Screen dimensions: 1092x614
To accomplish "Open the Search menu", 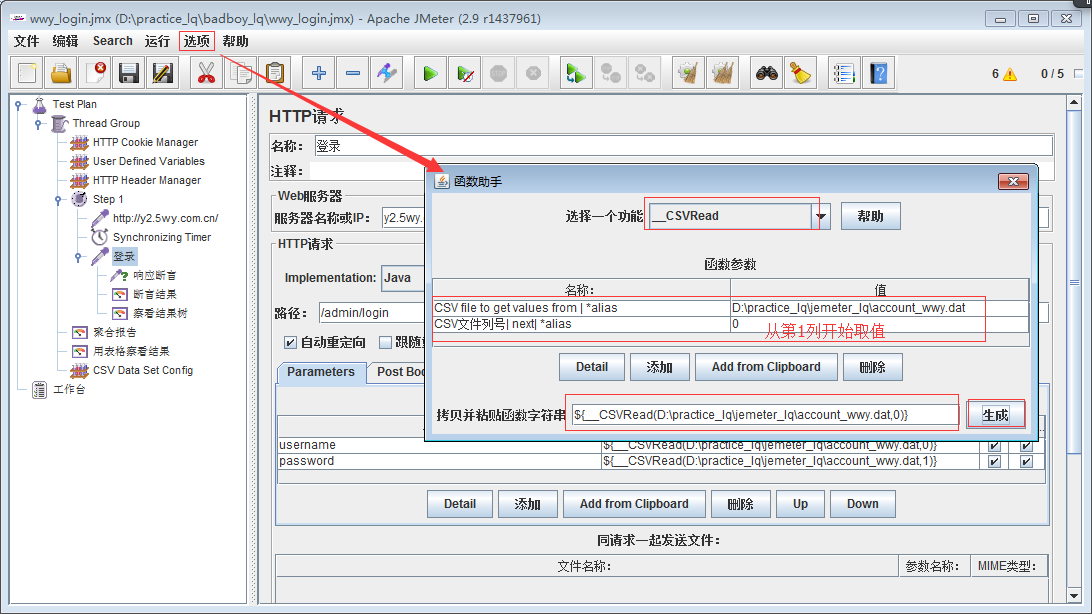I will click(112, 41).
